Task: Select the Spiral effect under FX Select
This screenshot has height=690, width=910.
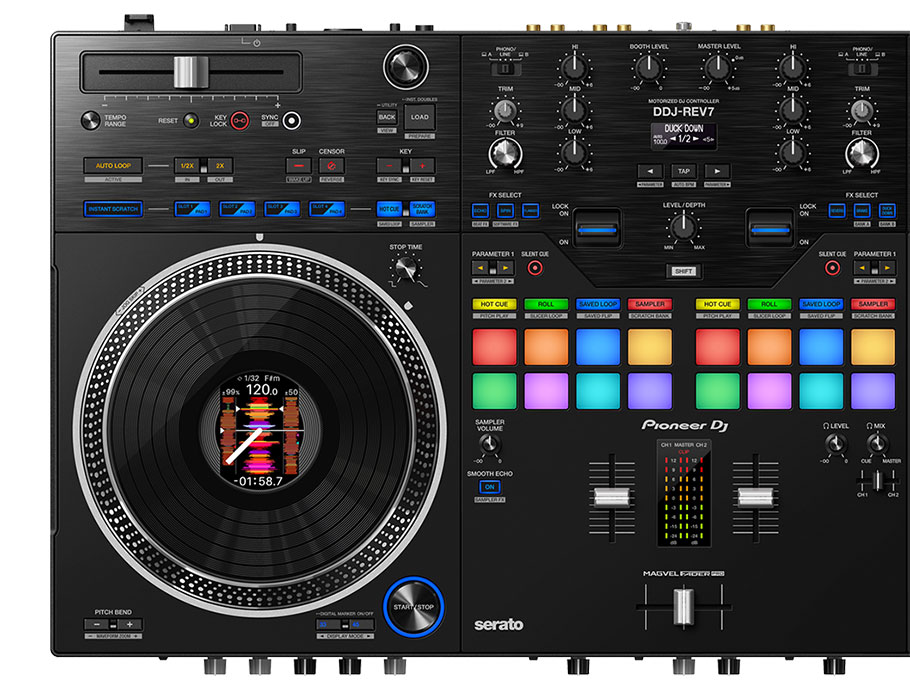Action: pos(505,211)
